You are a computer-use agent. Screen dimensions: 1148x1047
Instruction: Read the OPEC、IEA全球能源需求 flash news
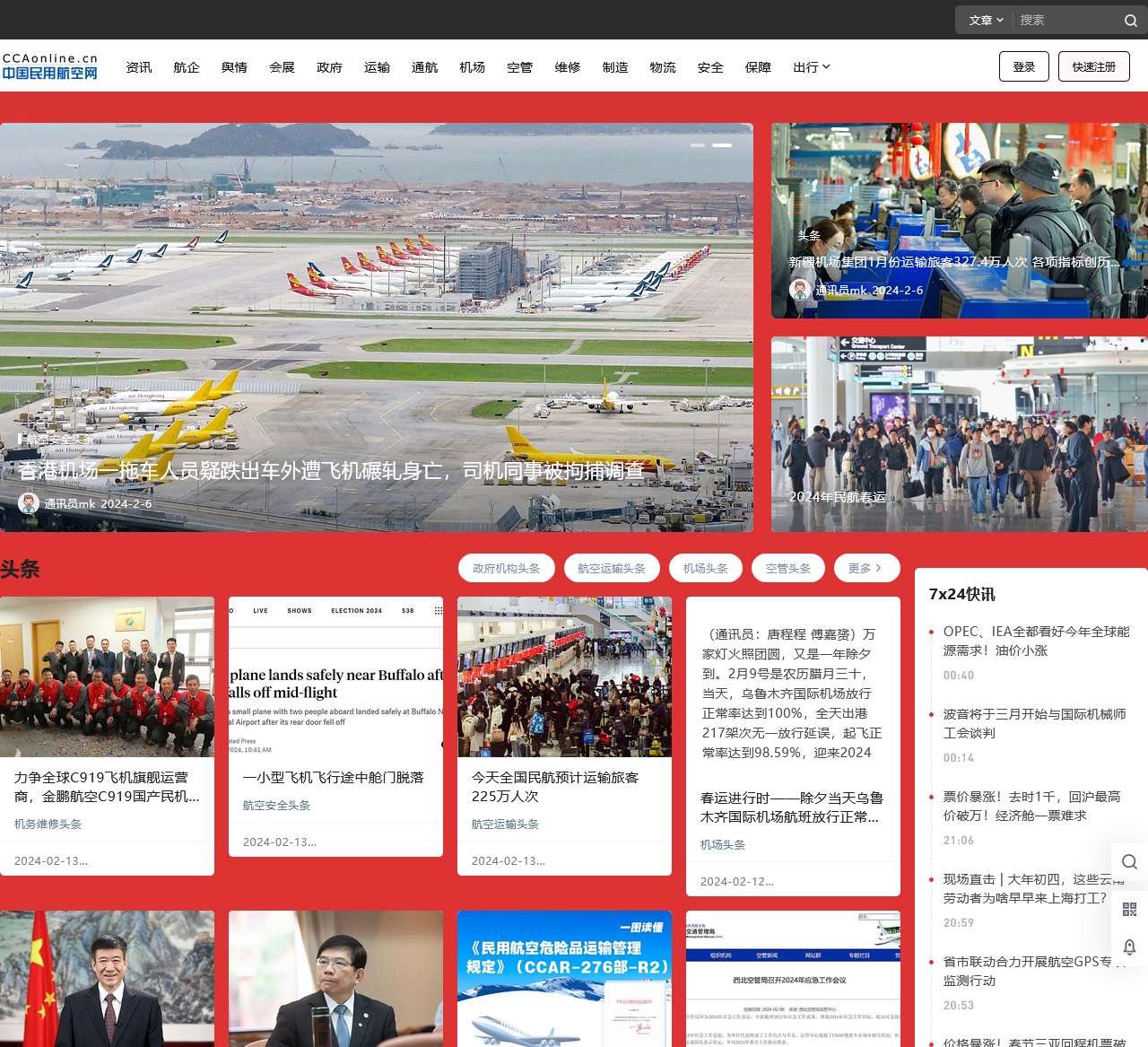click(1036, 641)
